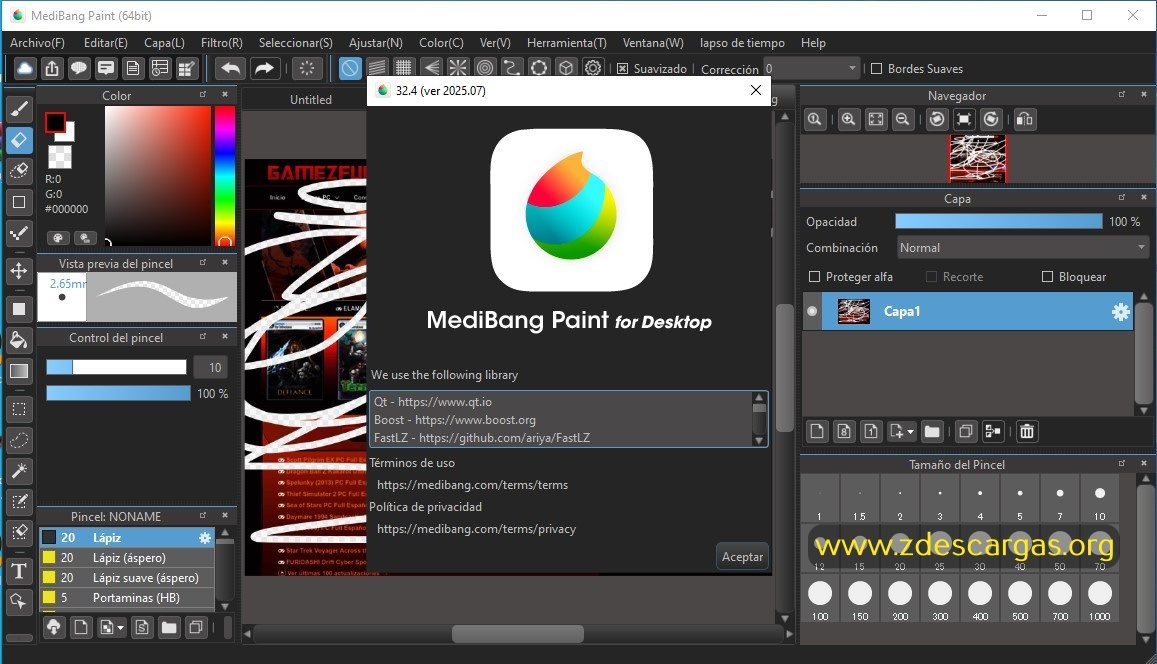Select brush size 100 preset
The image size is (1157, 664).
(x=820, y=600)
